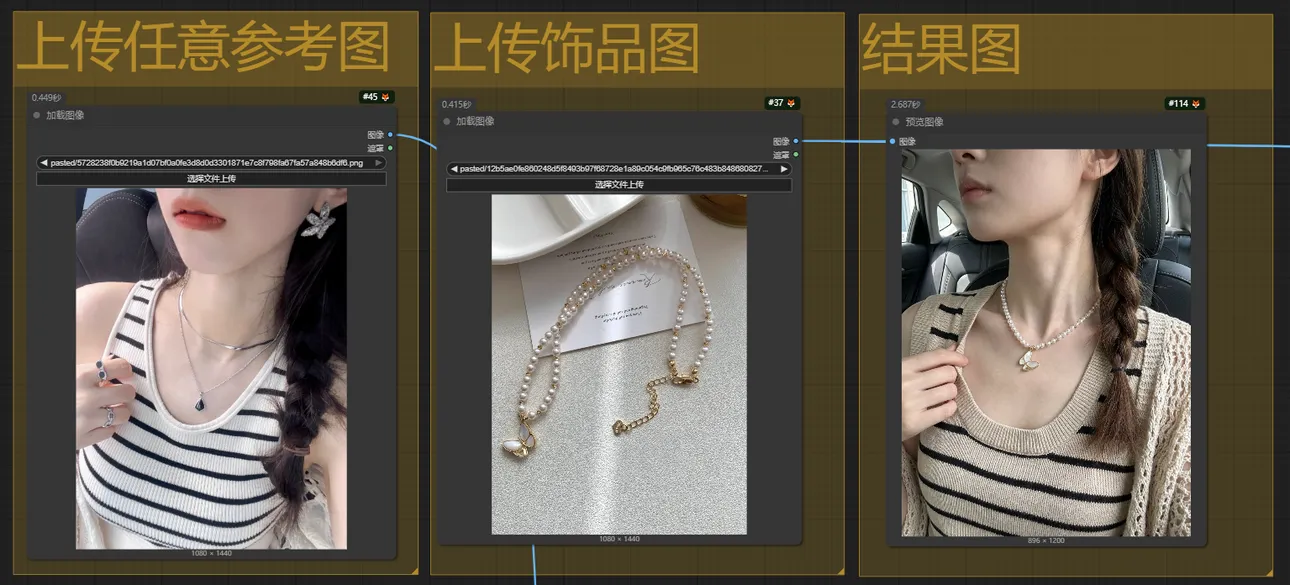Select previous image file in node #45

[x=44, y=162]
